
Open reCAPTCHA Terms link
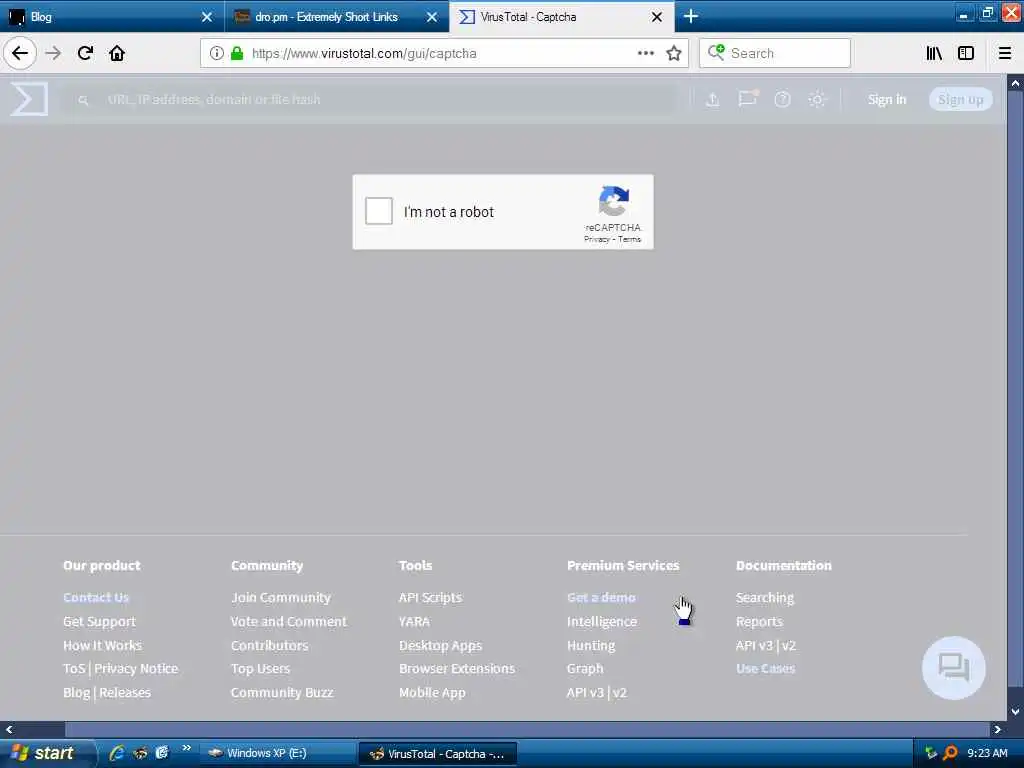[x=630, y=239]
